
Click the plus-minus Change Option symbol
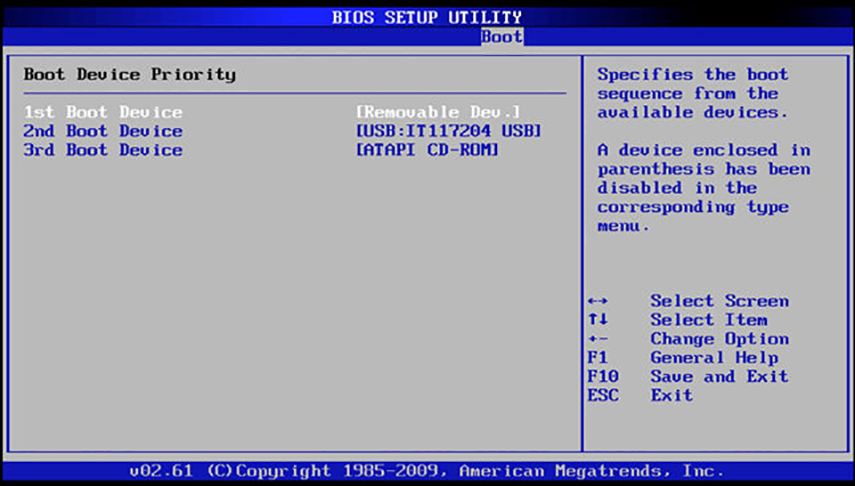[598, 339]
